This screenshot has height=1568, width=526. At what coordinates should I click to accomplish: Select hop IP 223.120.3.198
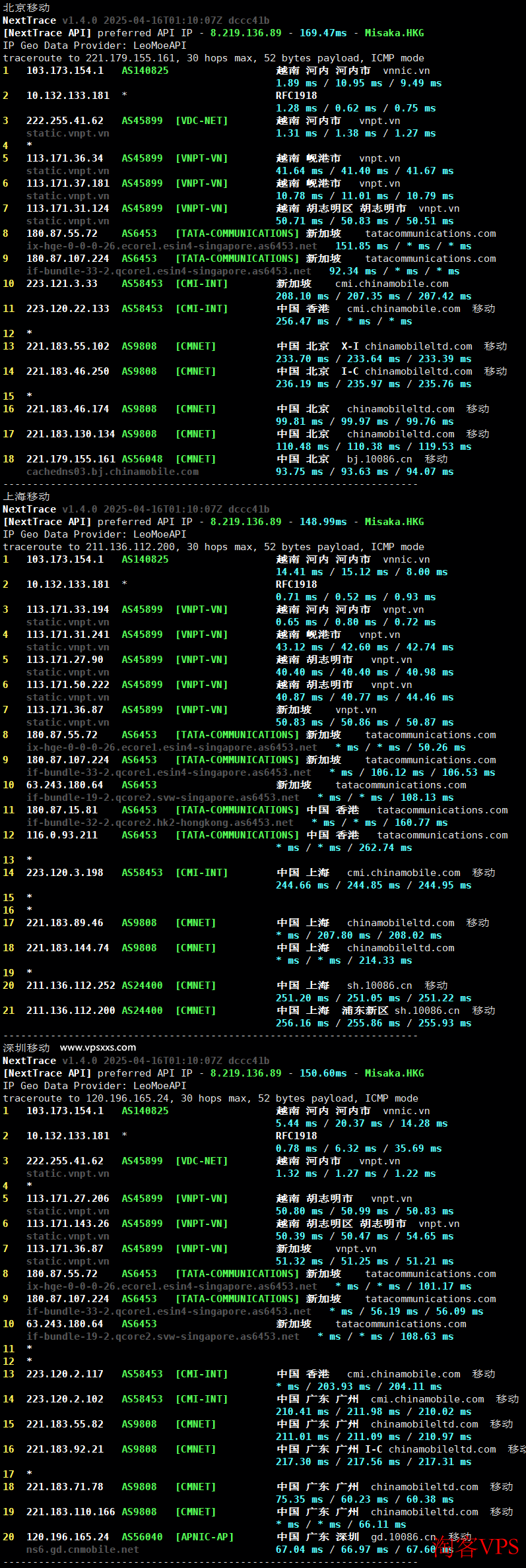(65, 873)
